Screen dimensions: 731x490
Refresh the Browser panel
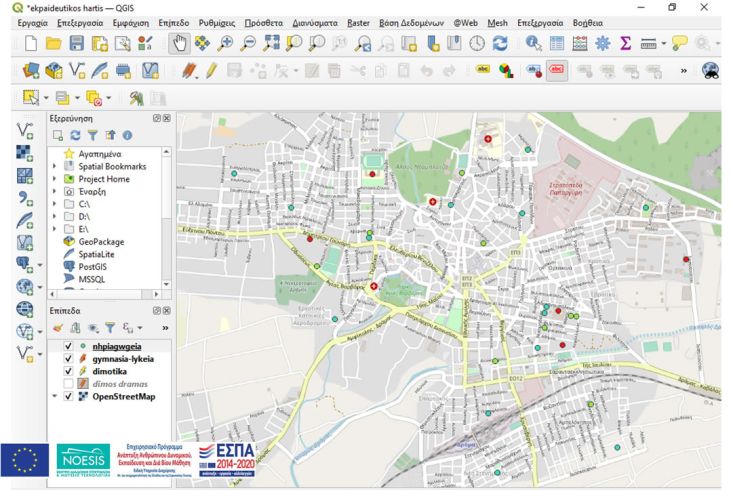[73, 135]
